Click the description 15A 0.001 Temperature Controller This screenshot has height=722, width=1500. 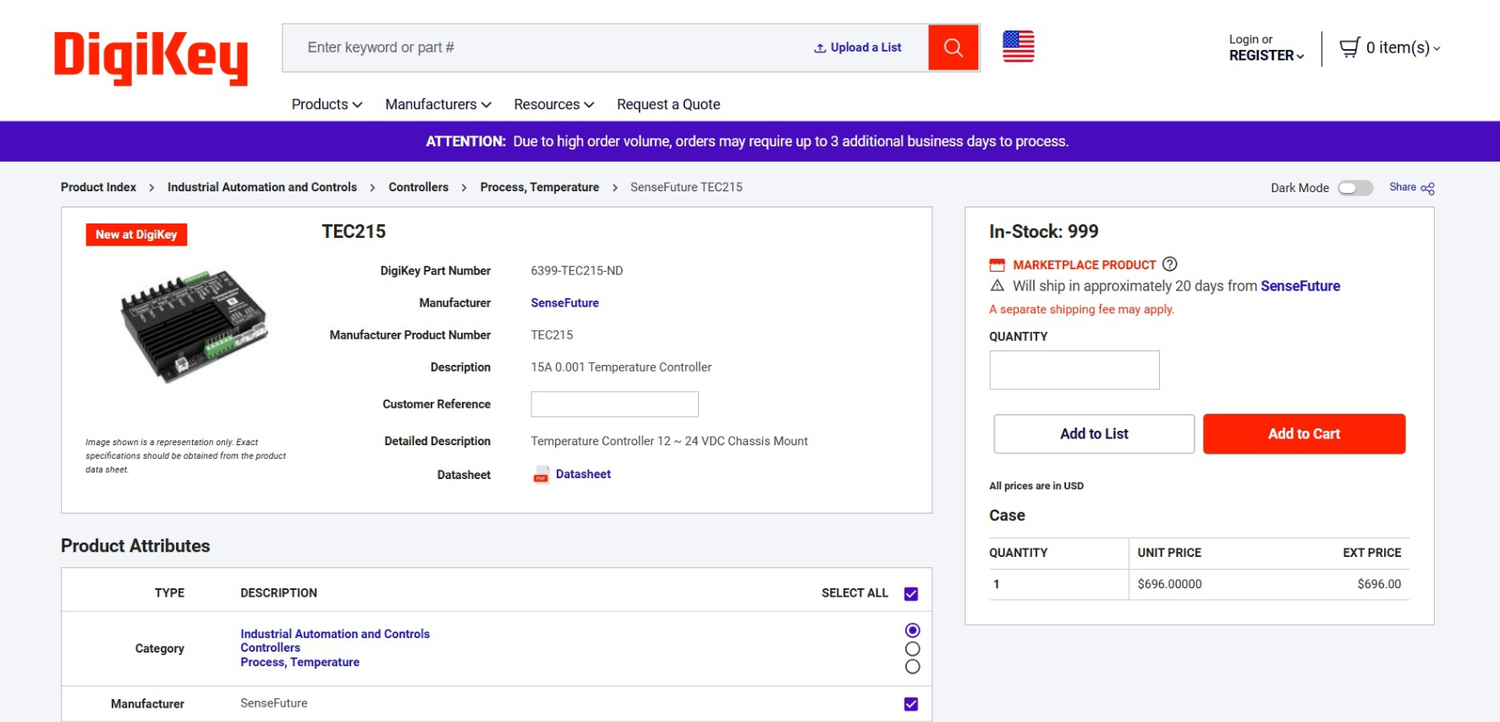coord(621,367)
